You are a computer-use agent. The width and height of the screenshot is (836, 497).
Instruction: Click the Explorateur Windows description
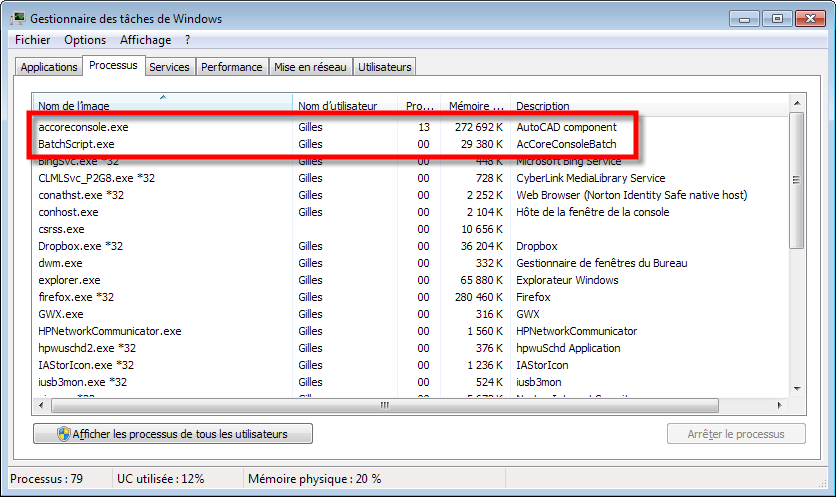[567, 280]
